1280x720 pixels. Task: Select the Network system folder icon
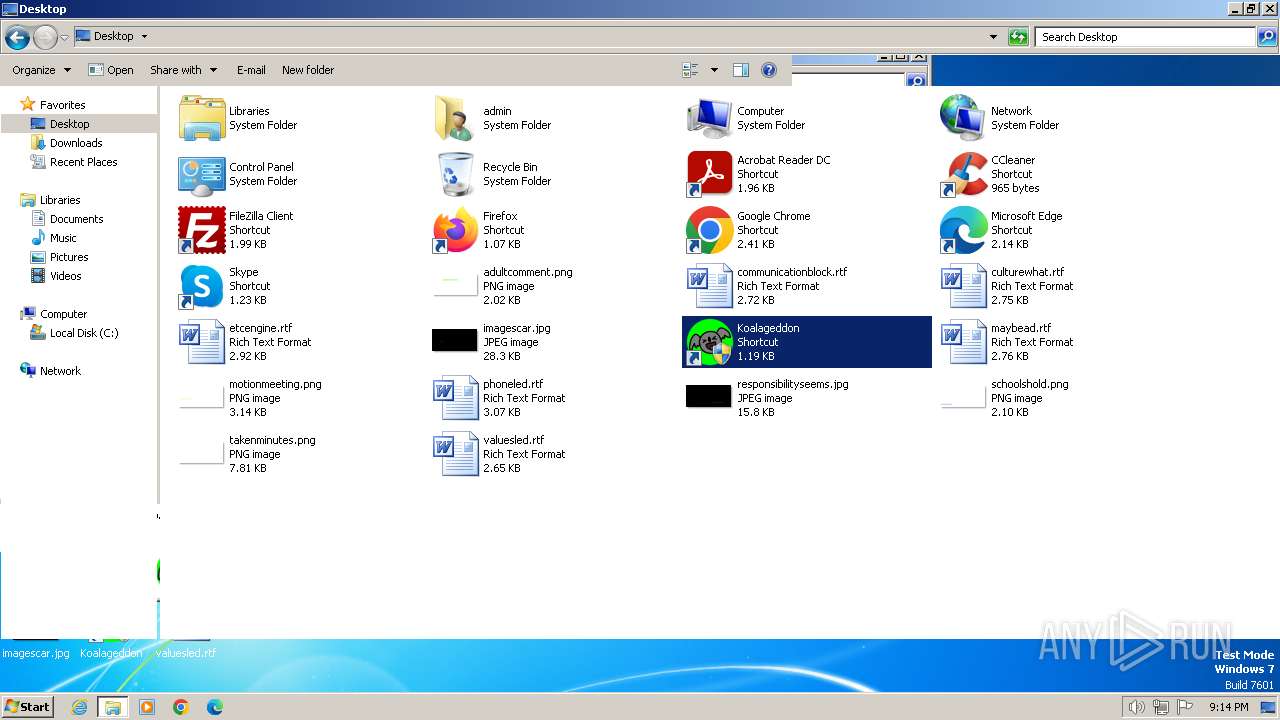click(964, 118)
